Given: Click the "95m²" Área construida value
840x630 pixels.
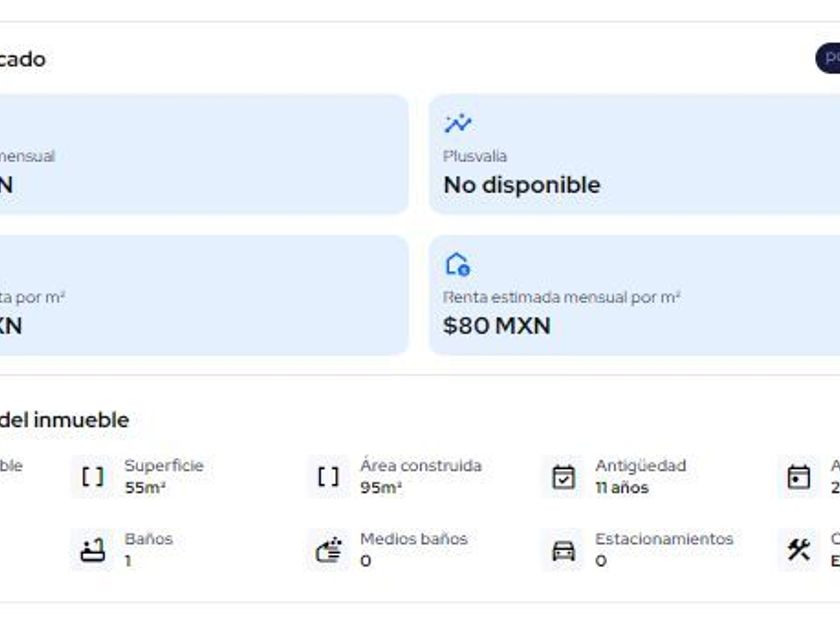Looking at the screenshot, I should [x=381, y=488].
